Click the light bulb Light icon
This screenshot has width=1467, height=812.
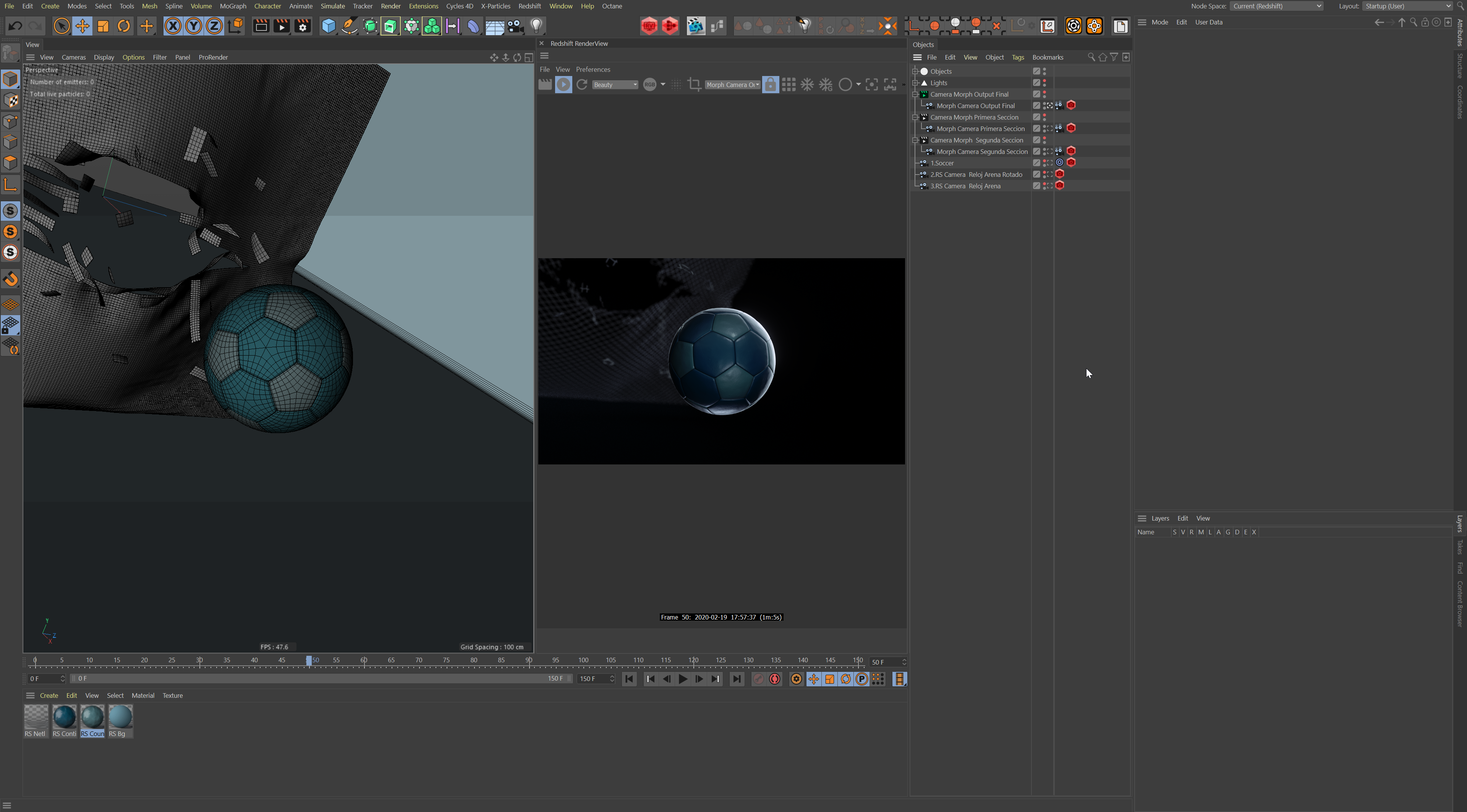pyautogui.click(x=536, y=26)
